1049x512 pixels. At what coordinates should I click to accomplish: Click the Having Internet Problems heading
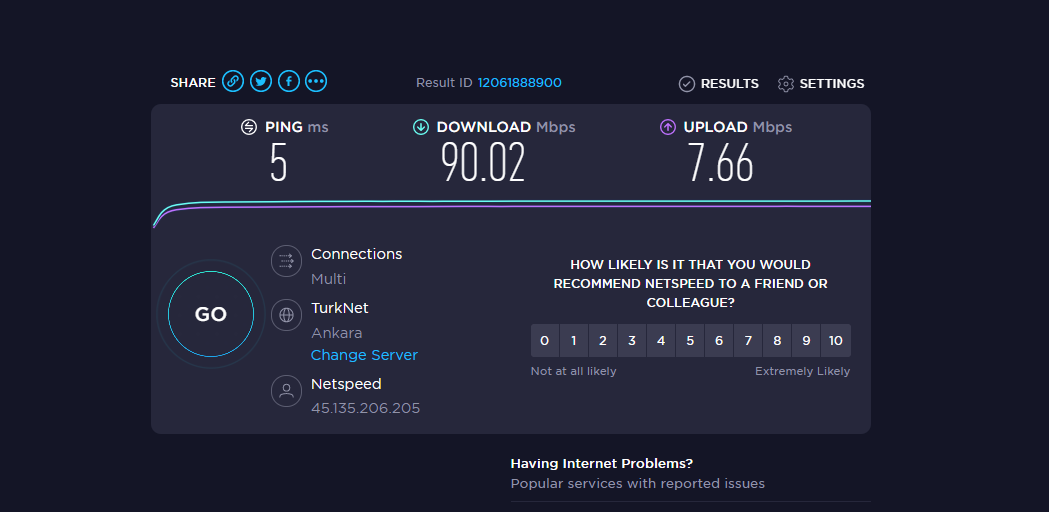tap(601, 463)
